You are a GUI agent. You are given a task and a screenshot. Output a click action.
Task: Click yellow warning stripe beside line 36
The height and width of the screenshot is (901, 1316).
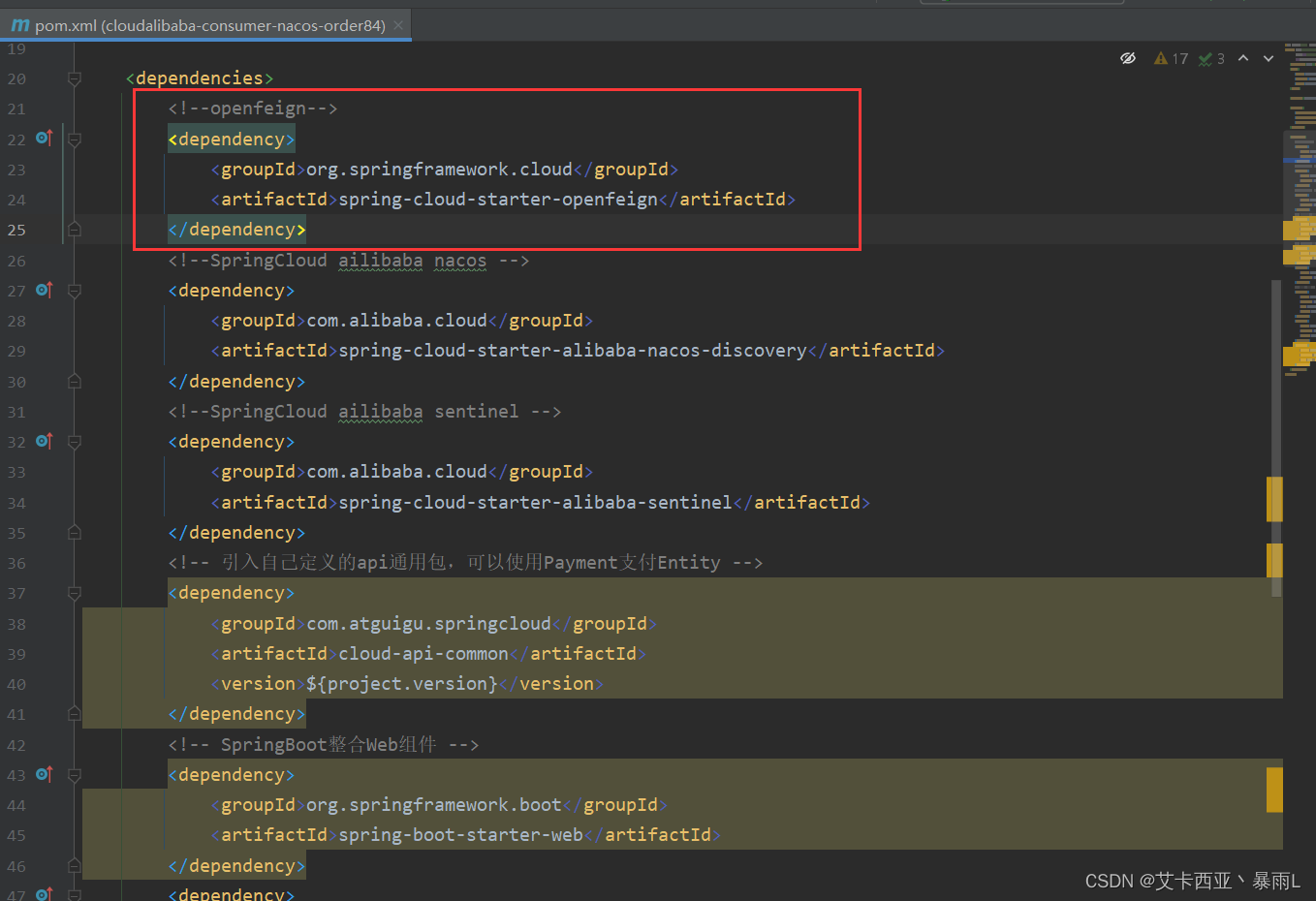(x=1274, y=560)
